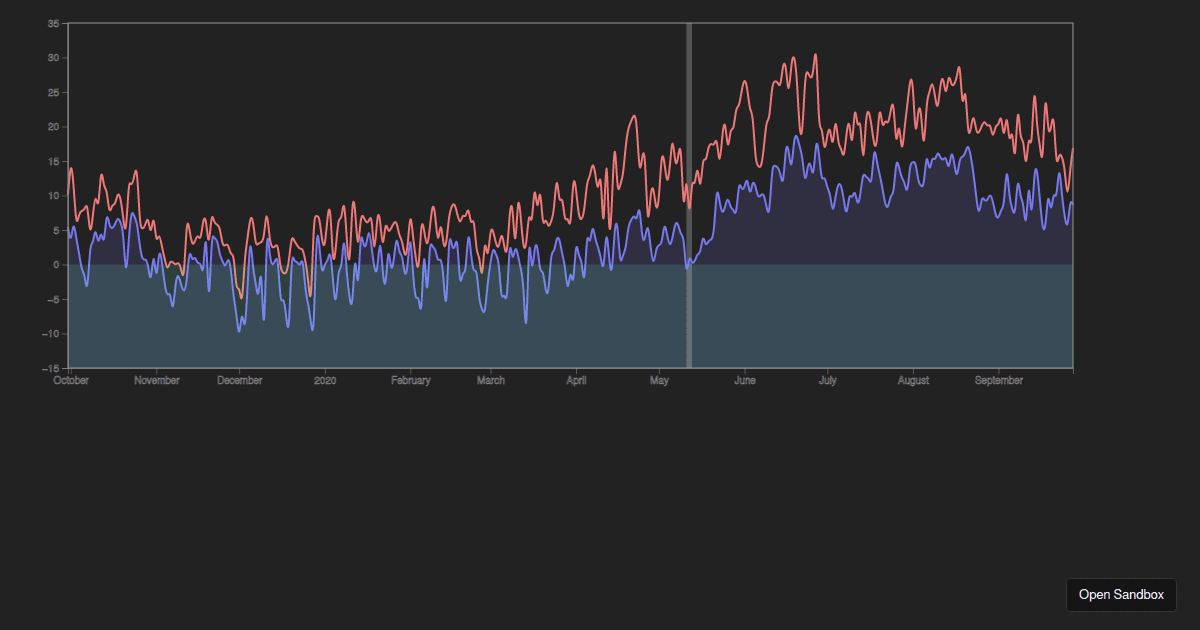The height and width of the screenshot is (630, 1200).
Task: Click the "June" month label
Action: (x=745, y=380)
